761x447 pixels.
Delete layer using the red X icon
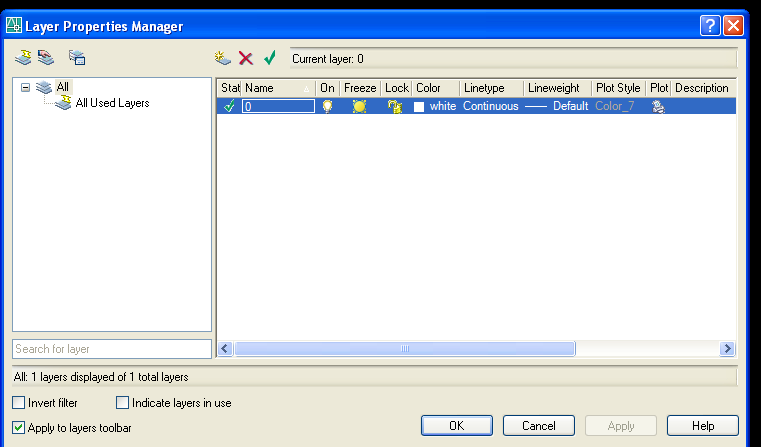(x=246, y=59)
